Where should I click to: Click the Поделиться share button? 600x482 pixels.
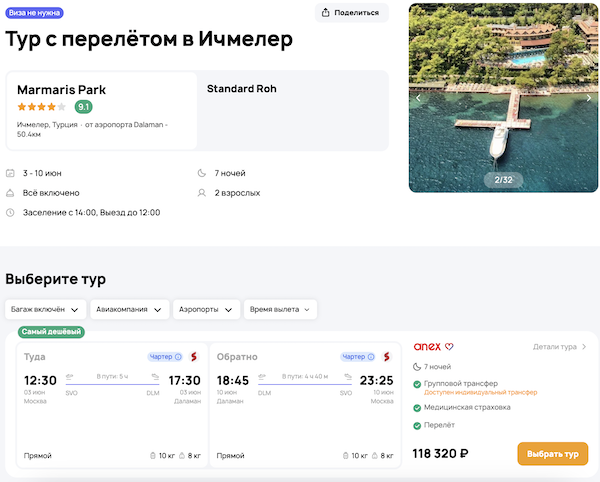tap(351, 13)
